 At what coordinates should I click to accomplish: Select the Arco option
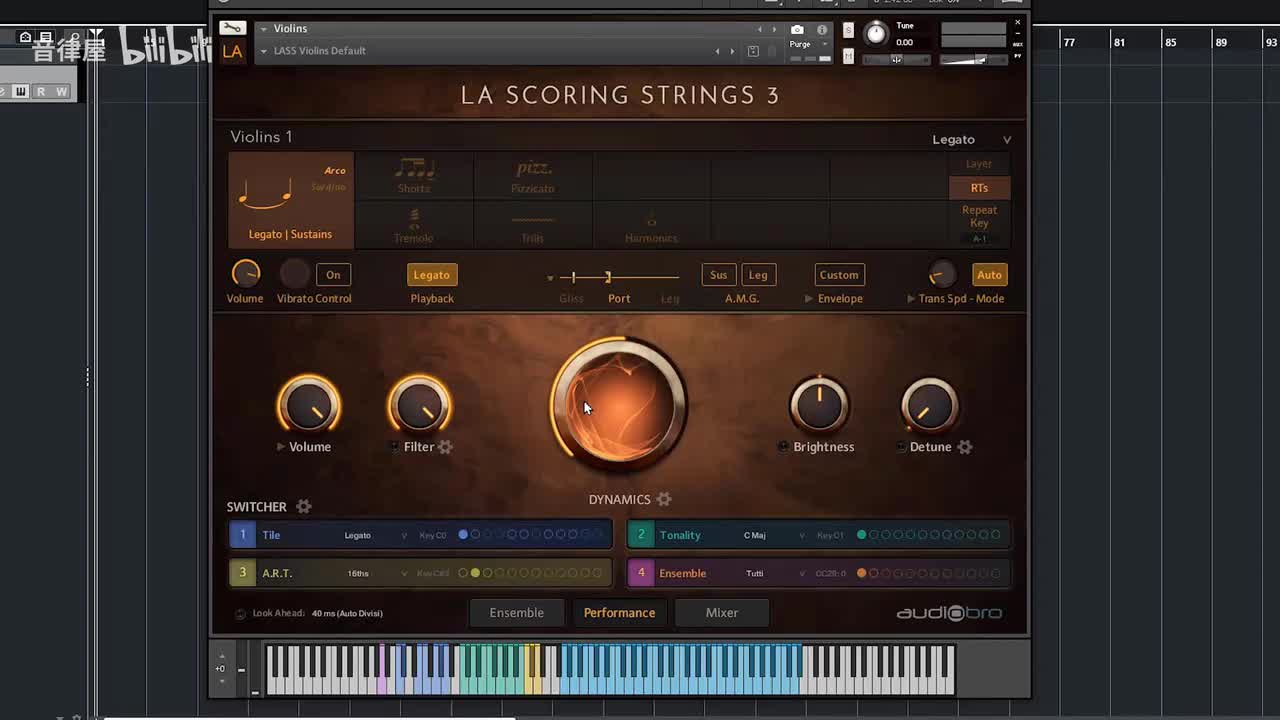tap(334, 171)
